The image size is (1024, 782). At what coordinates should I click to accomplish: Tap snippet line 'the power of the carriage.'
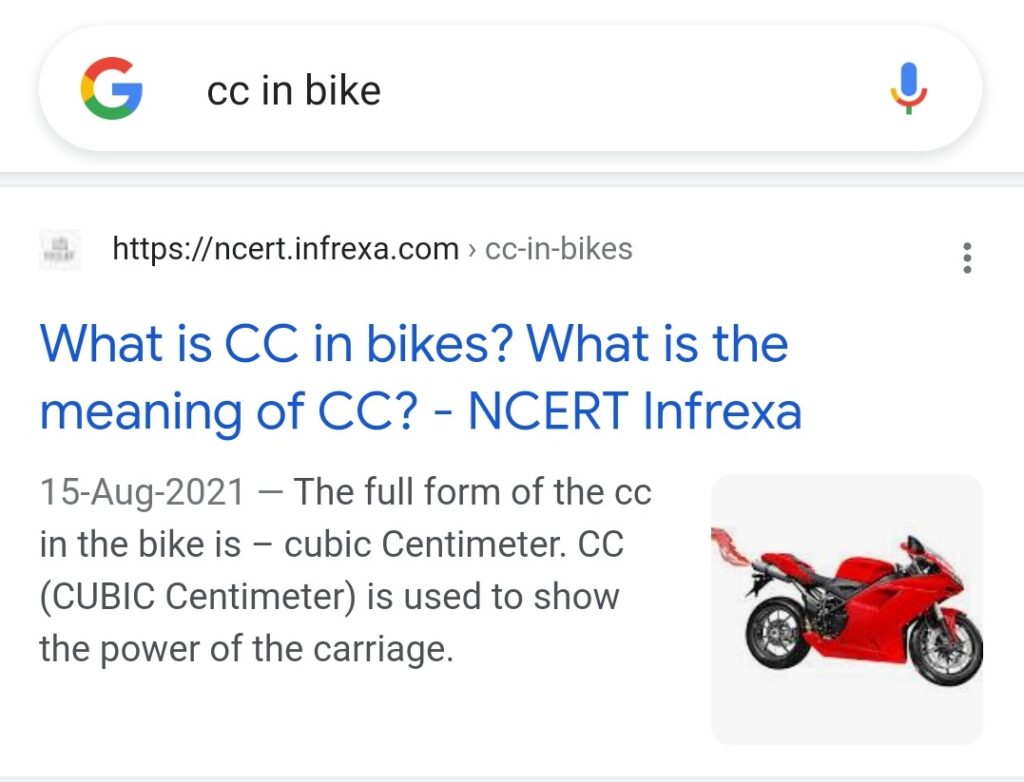[x=246, y=649]
